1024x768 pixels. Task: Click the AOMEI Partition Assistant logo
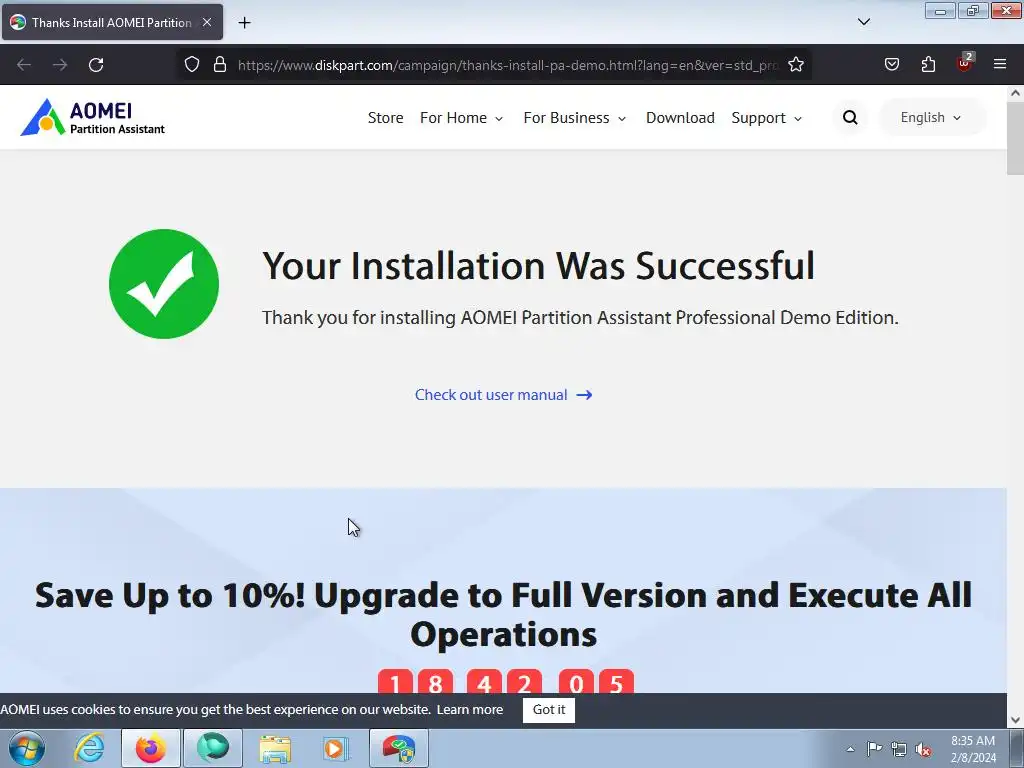[93, 118]
